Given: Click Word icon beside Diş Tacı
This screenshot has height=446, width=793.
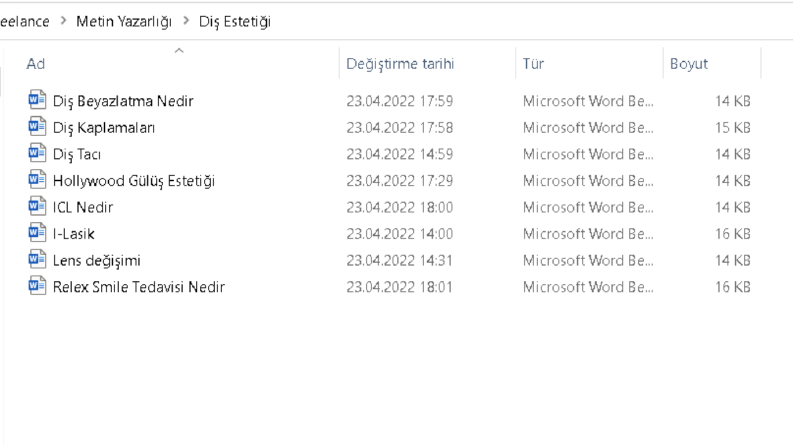Looking at the screenshot, I should (x=37, y=153).
